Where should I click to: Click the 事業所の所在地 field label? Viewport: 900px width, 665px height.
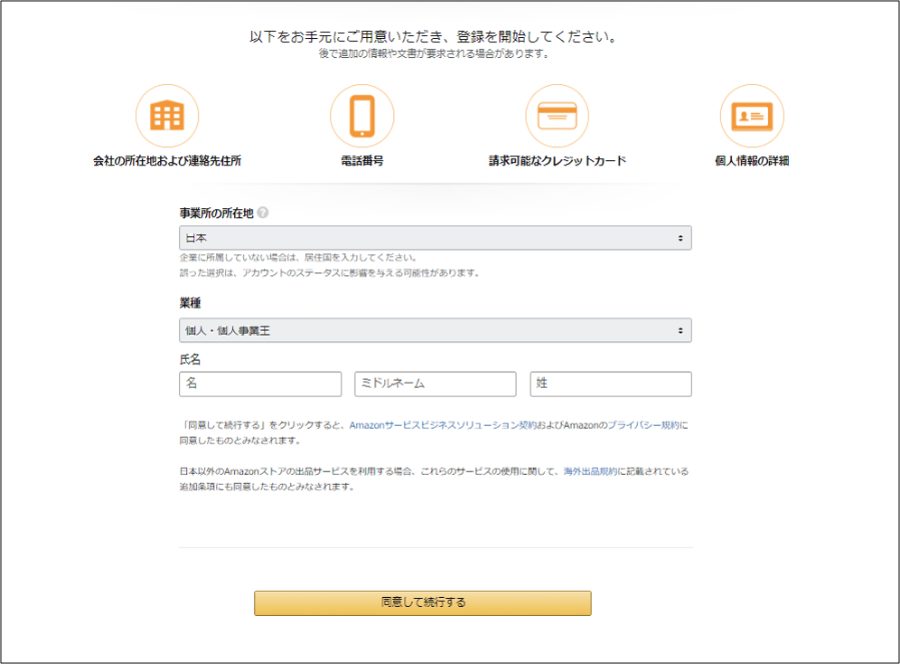[x=216, y=213]
